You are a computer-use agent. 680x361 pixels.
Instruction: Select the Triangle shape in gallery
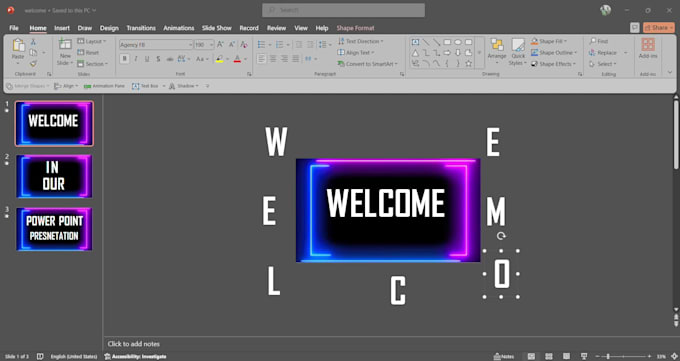[415, 53]
